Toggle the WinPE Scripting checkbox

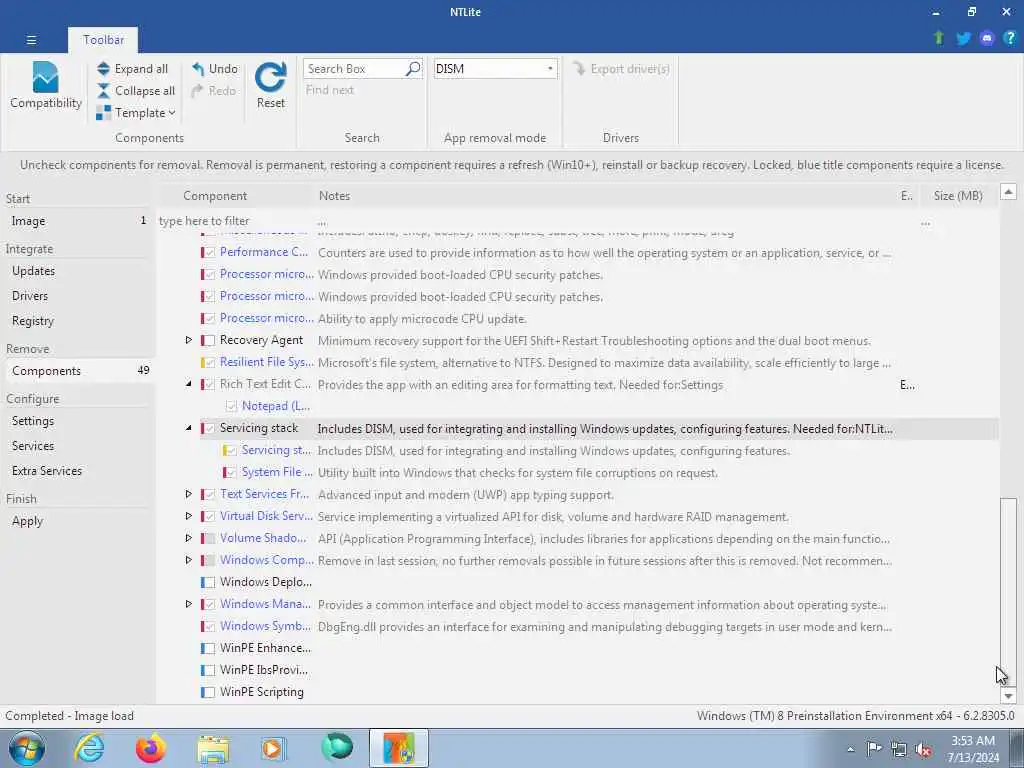(x=209, y=692)
